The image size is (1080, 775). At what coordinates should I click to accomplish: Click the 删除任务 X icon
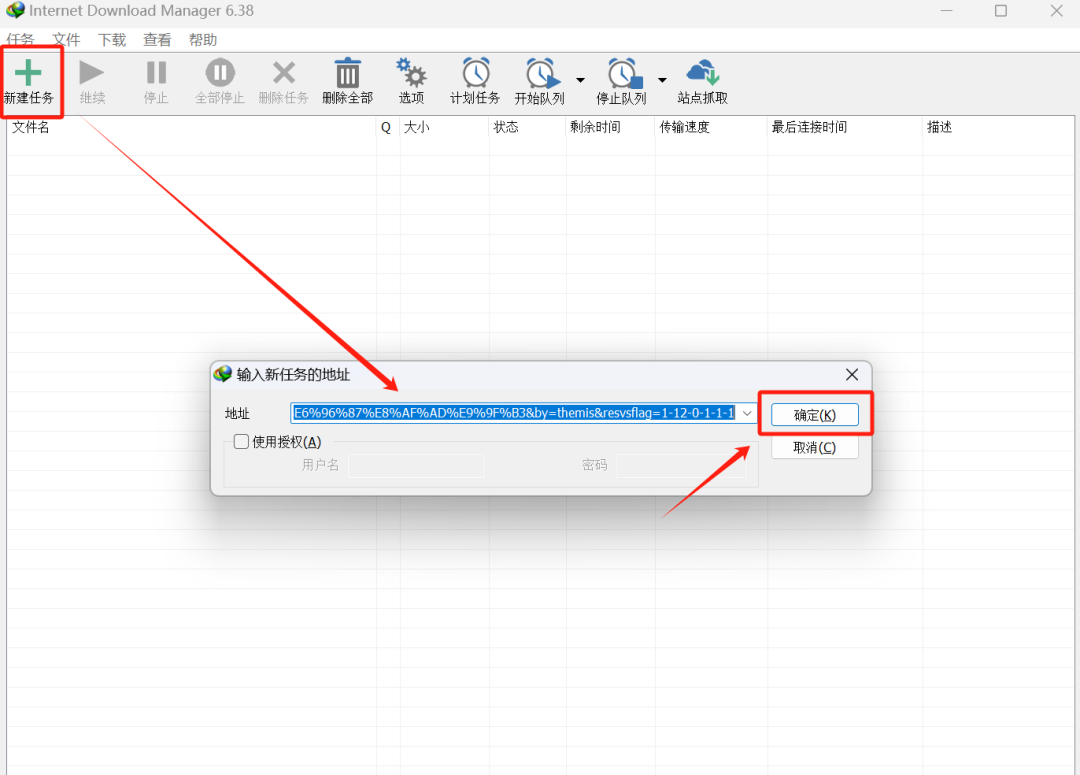(284, 72)
